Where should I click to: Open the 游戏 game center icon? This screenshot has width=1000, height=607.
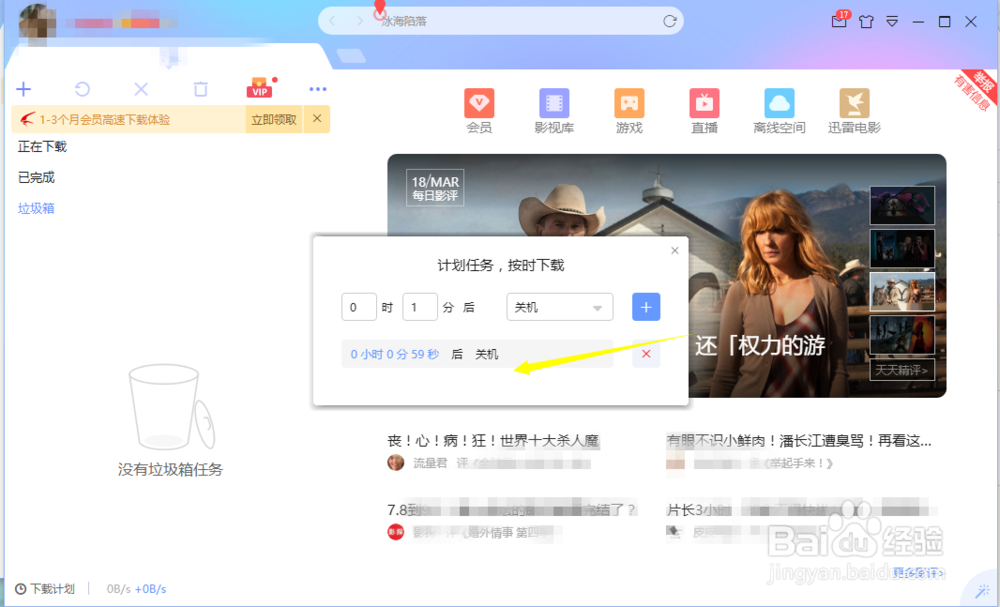(x=629, y=104)
